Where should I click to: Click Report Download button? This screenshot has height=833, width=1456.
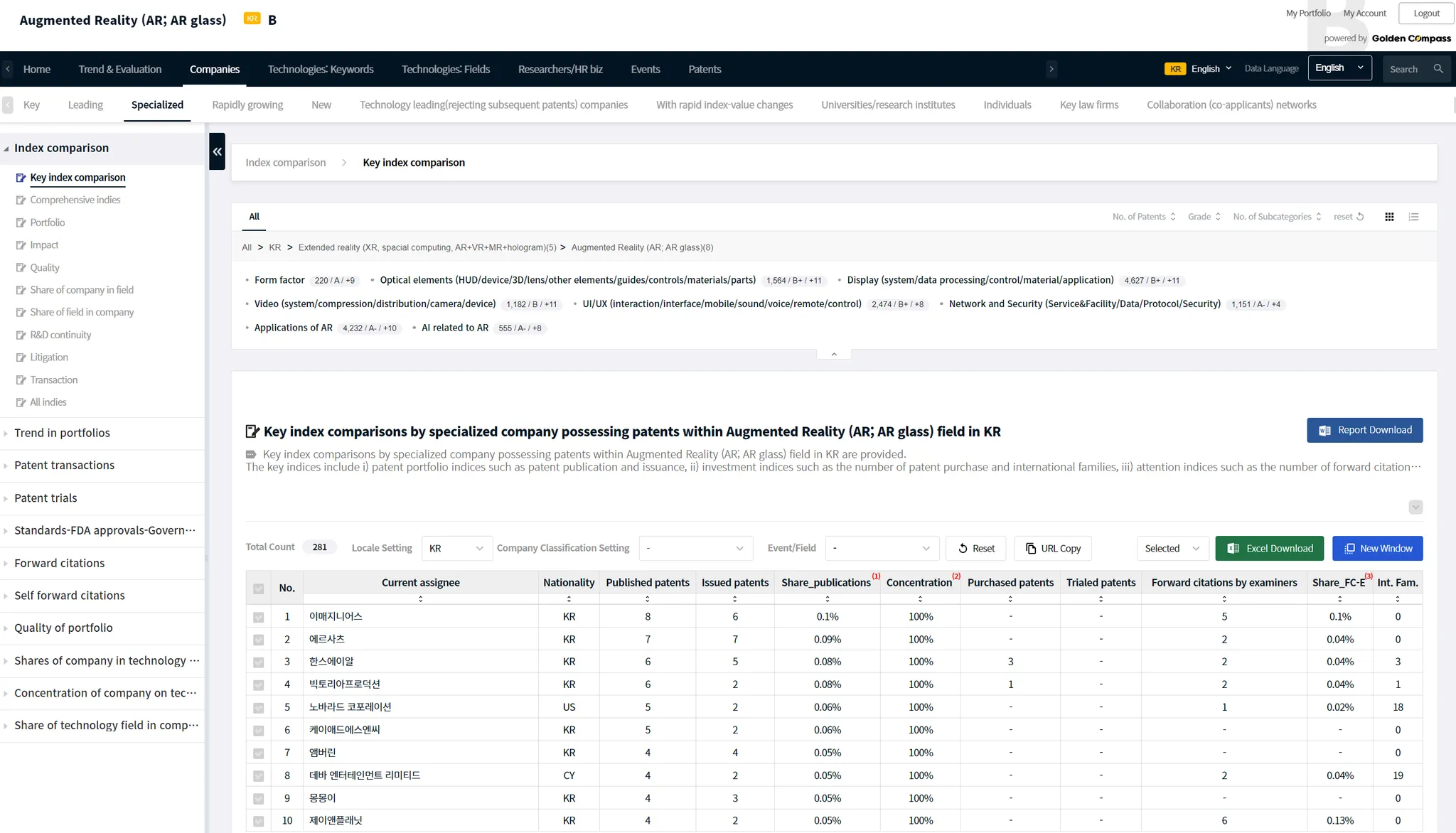(x=1364, y=430)
